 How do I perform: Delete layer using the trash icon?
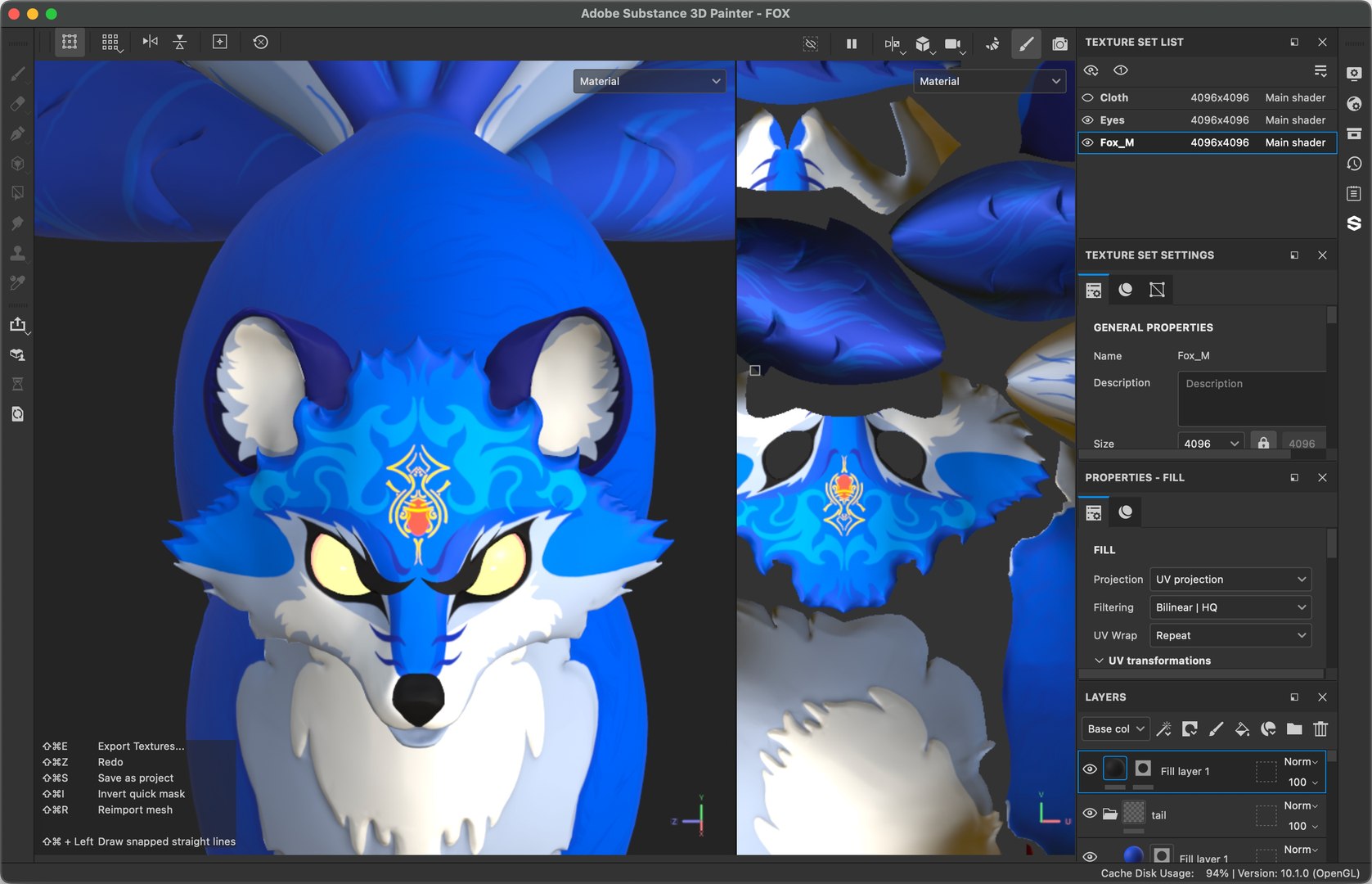coord(1320,728)
